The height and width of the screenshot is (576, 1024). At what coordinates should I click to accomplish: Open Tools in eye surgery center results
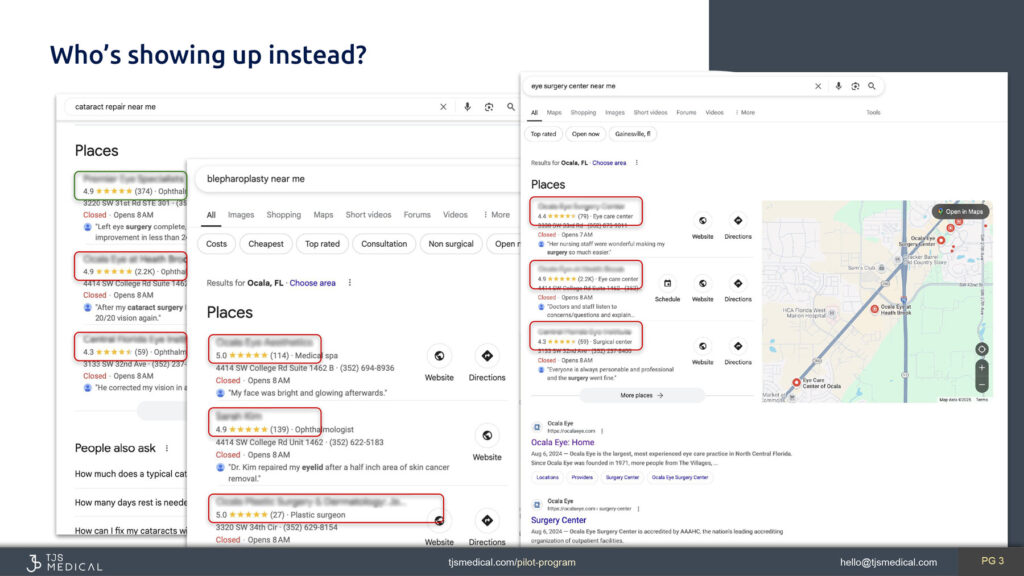click(873, 112)
